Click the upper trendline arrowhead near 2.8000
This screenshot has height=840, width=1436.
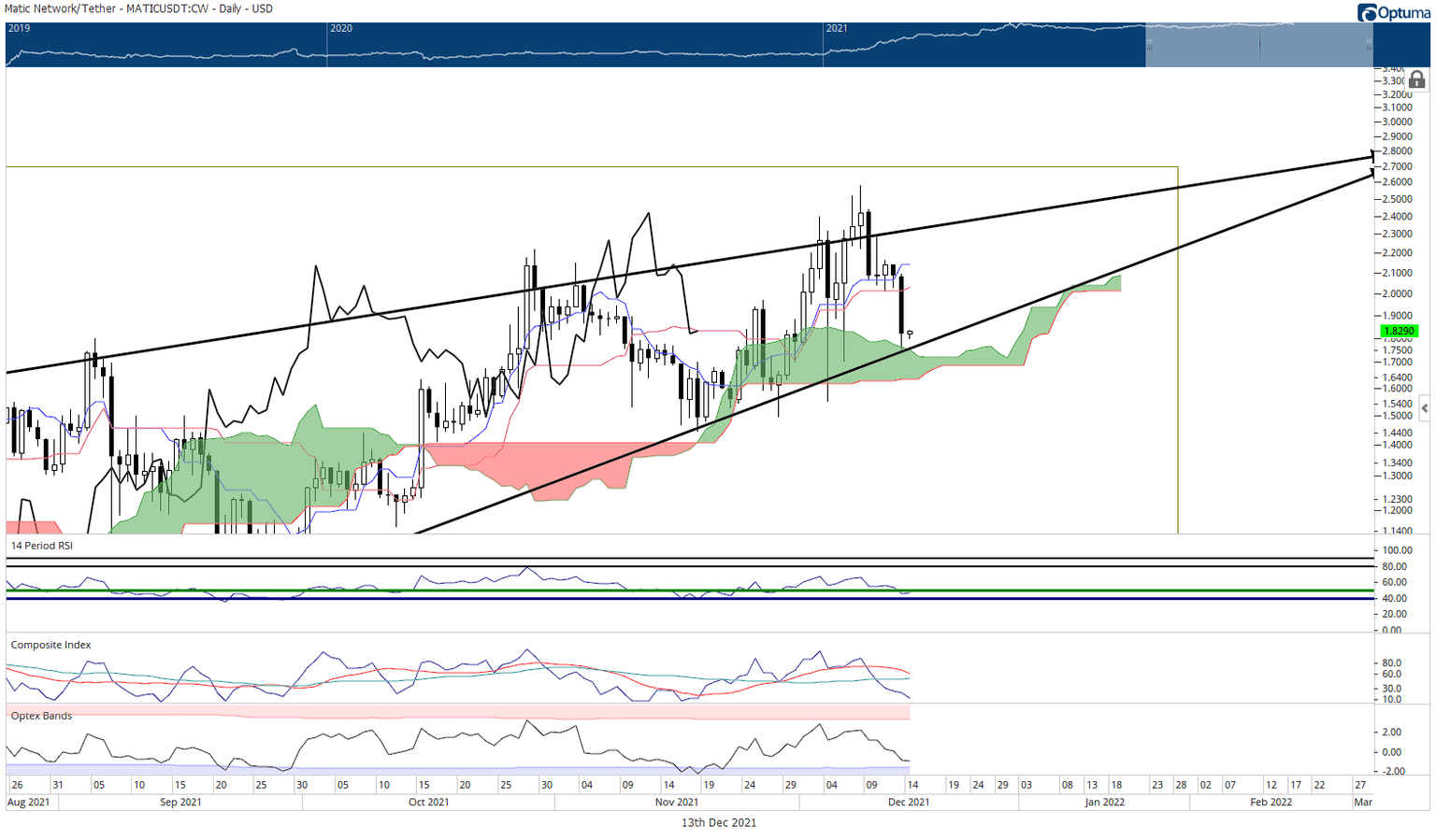tap(1371, 154)
